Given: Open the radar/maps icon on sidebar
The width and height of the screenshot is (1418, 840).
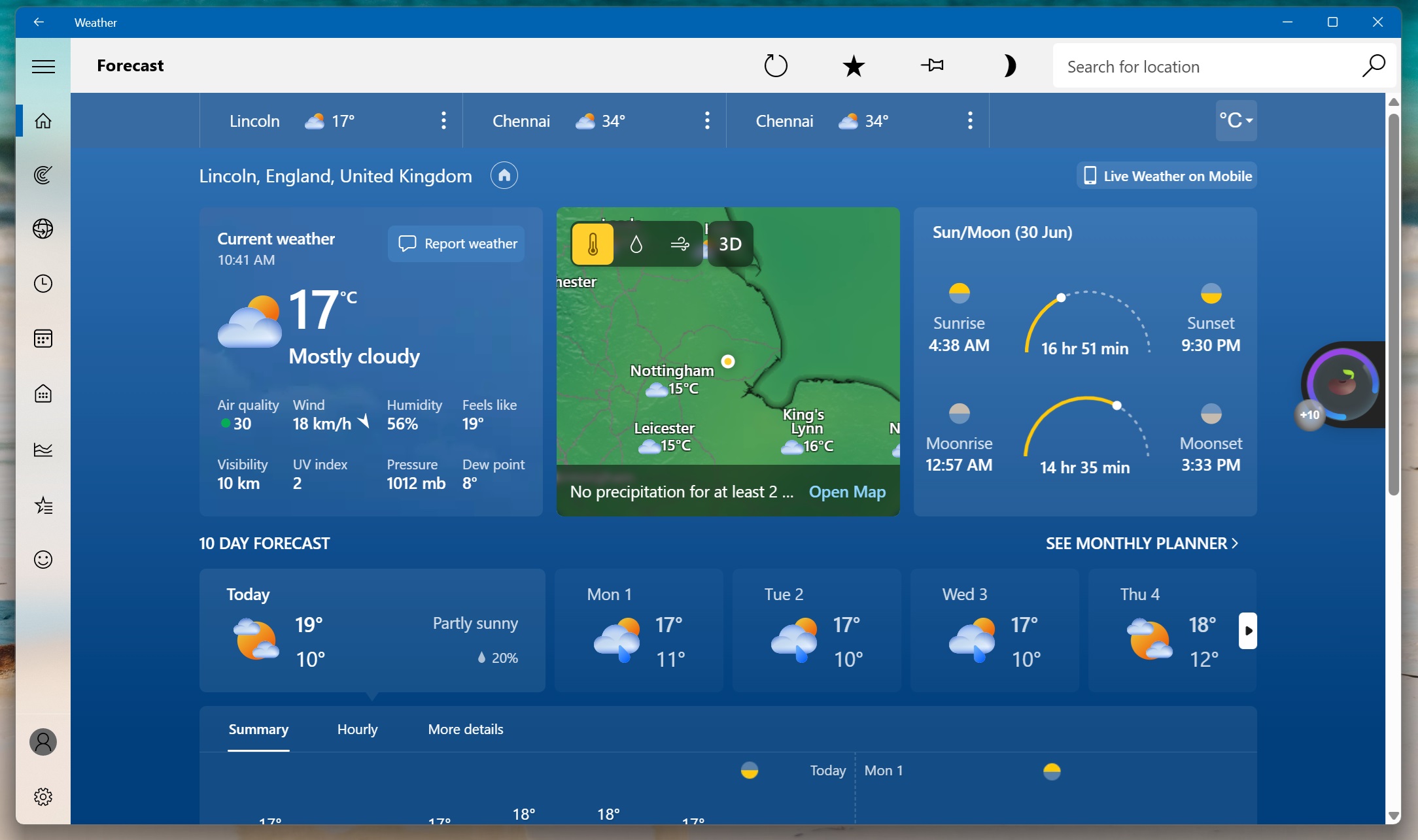Looking at the screenshot, I should (43, 174).
